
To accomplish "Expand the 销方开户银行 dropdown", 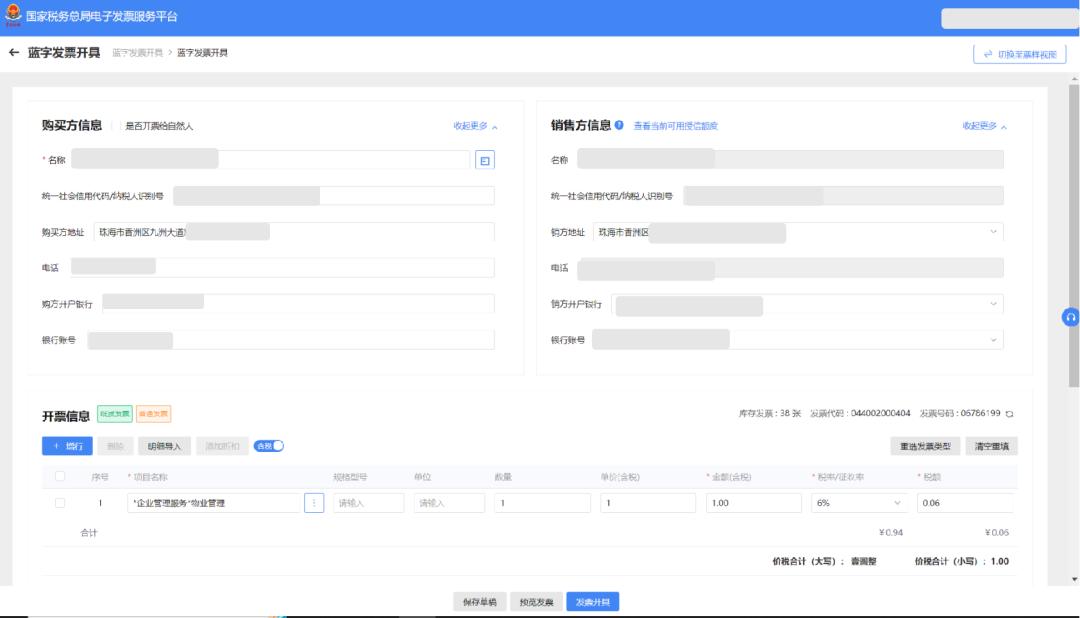I will coord(994,304).
